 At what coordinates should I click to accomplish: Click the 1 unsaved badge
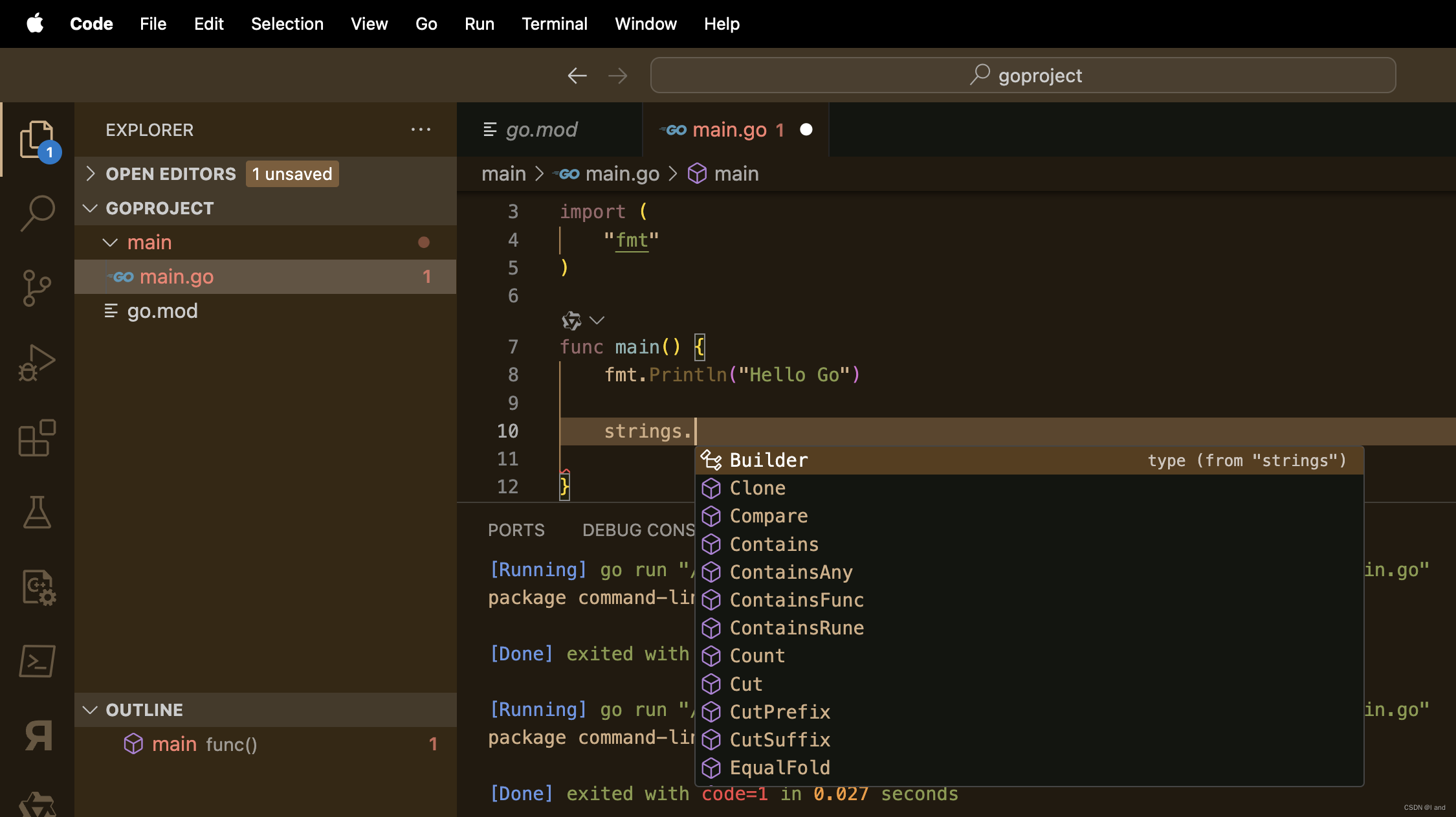292,174
